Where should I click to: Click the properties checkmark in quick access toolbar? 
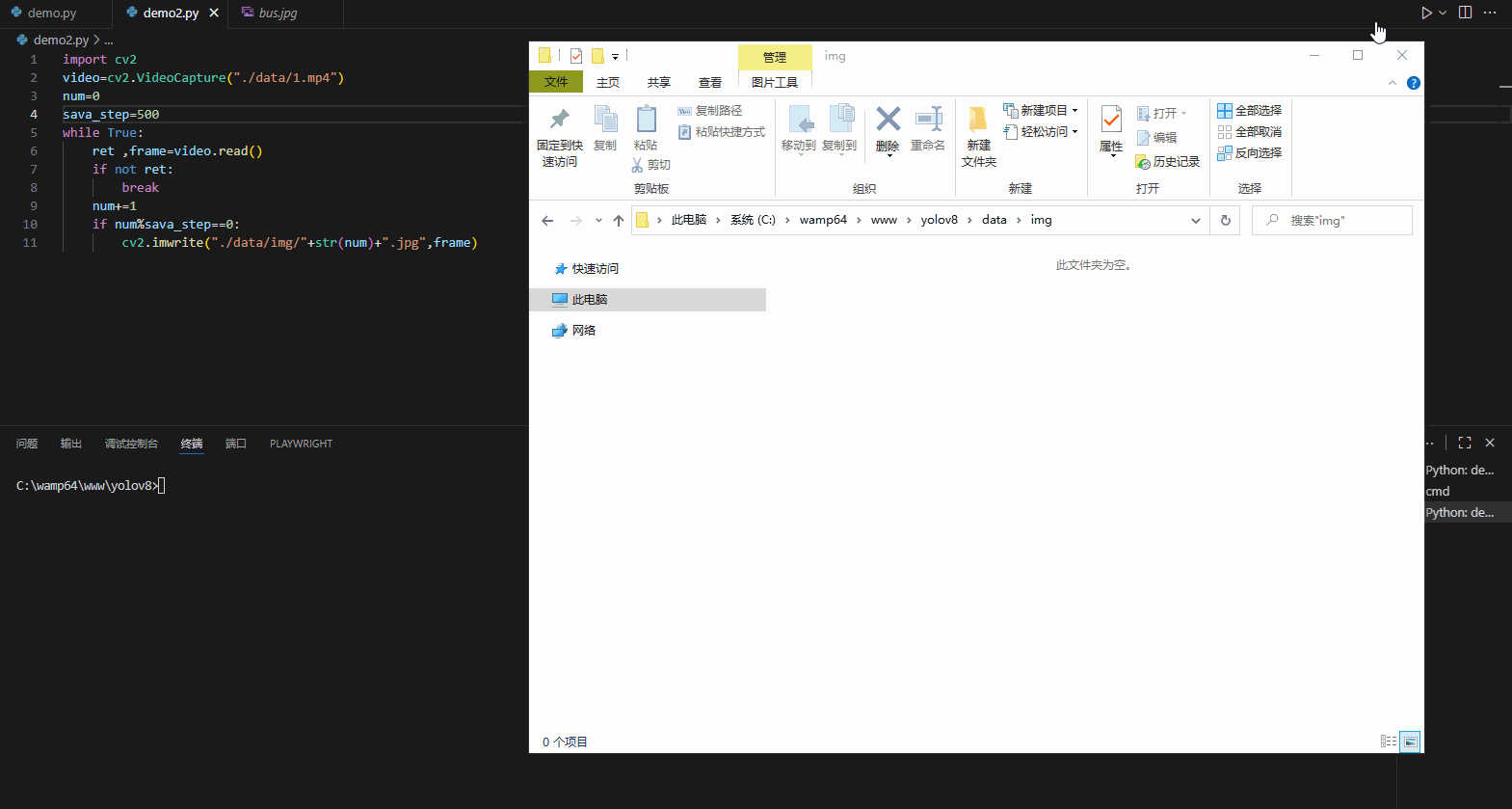point(576,56)
